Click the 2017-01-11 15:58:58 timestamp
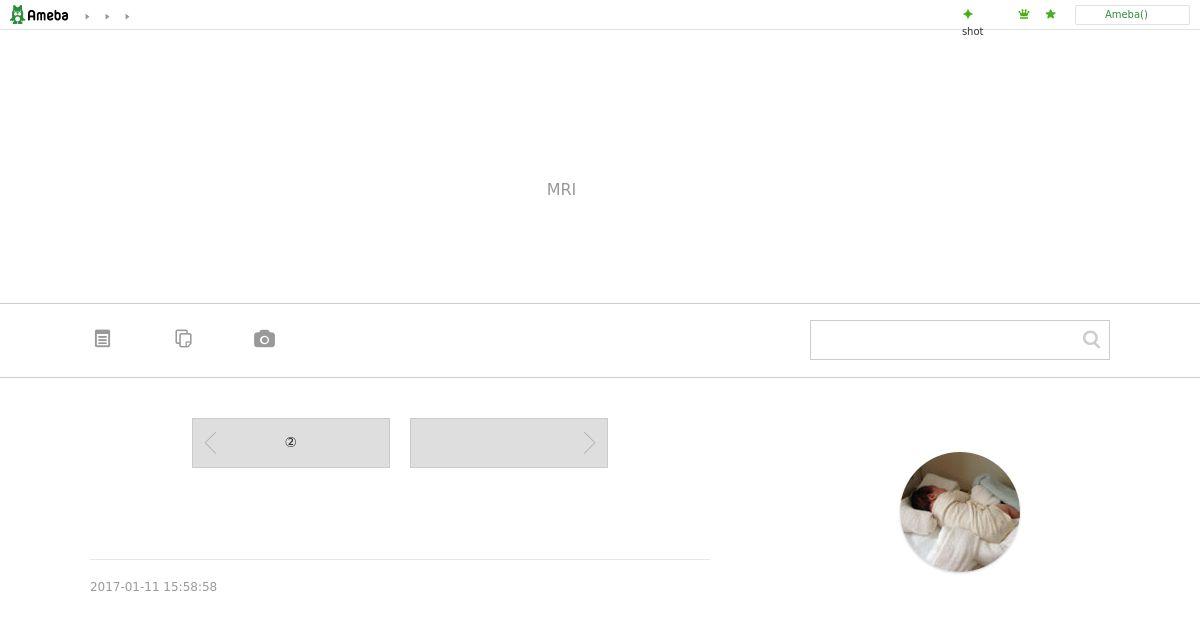Screen dimensions: 1200x630 (x=153, y=587)
